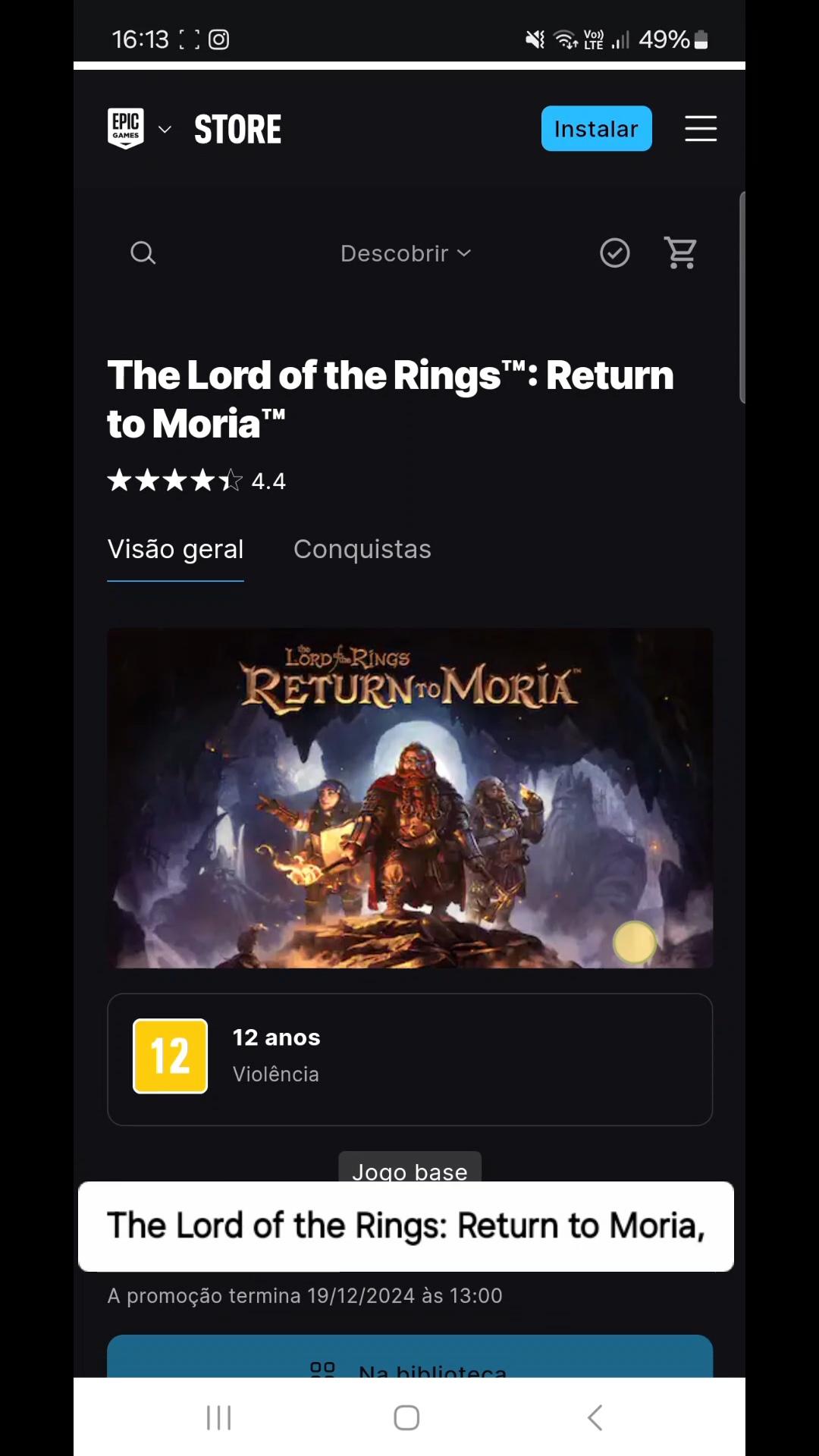Open the Epic Games logo menu
The height and width of the screenshot is (1456, 819).
(x=126, y=128)
